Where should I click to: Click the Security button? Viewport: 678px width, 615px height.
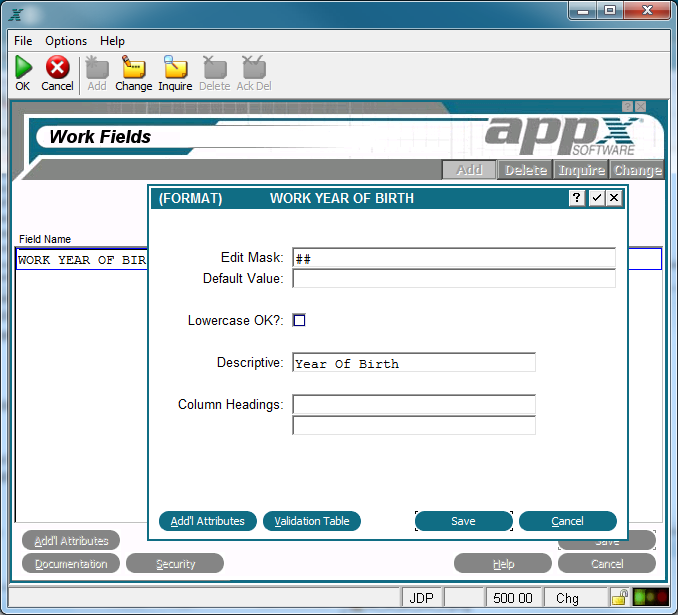pos(175,564)
